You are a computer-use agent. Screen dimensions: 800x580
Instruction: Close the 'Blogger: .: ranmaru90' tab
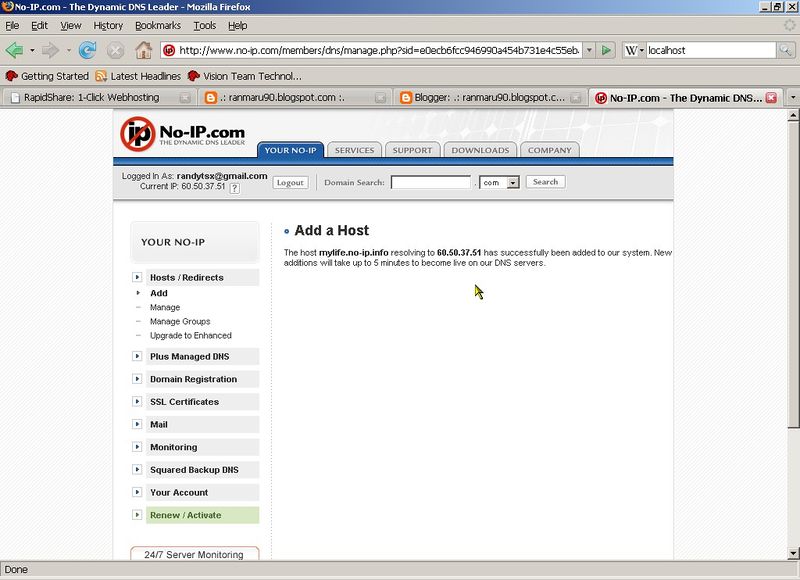point(576,98)
